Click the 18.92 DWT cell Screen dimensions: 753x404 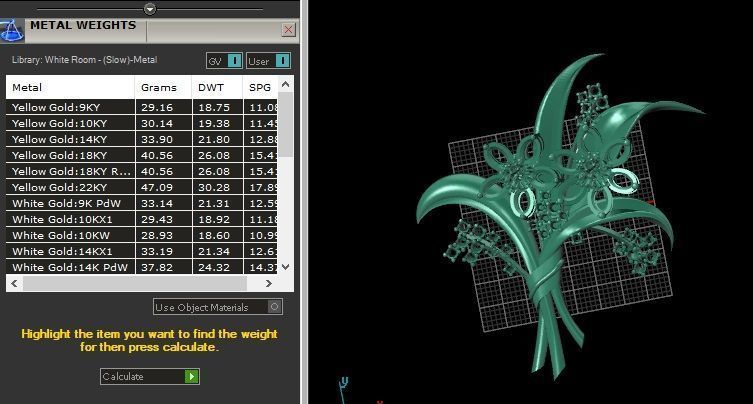[x=218, y=219]
